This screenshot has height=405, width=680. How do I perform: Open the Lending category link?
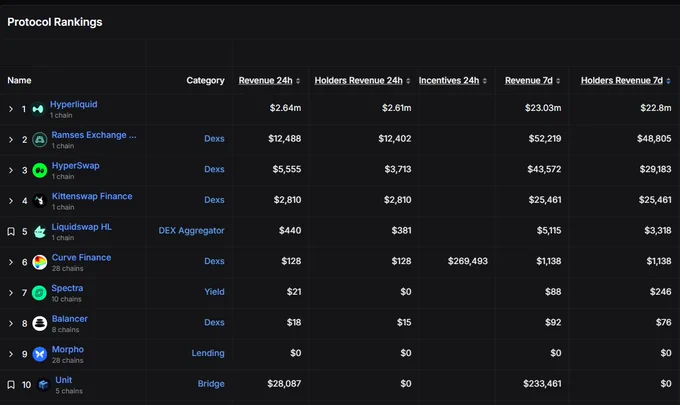[x=208, y=353]
